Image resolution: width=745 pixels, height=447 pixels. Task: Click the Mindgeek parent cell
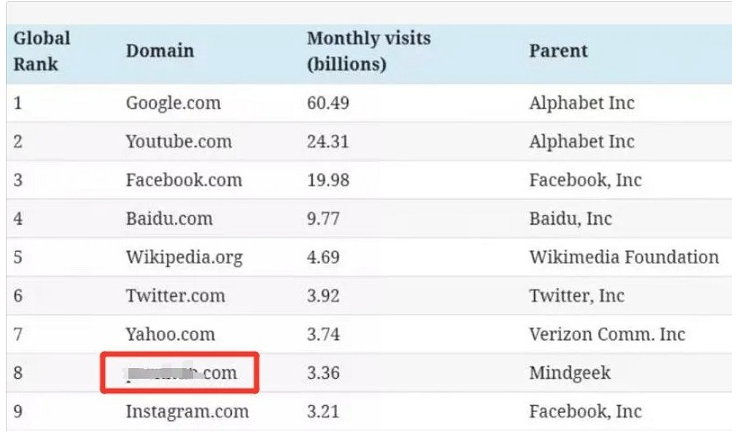click(x=570, y=373)
